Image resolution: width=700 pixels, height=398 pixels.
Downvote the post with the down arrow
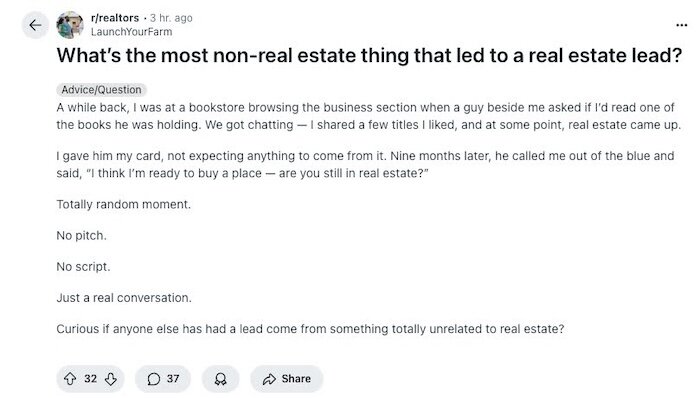(111, 379)
